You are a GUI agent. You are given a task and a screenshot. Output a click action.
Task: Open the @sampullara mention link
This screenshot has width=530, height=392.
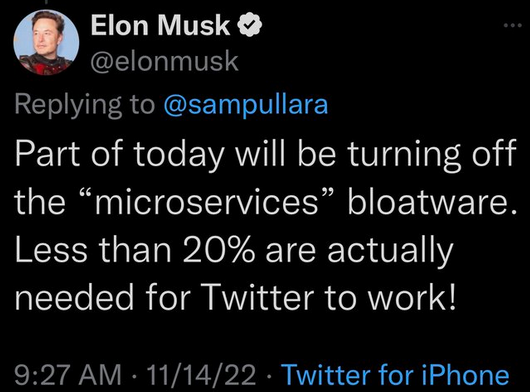click(246, 105)
